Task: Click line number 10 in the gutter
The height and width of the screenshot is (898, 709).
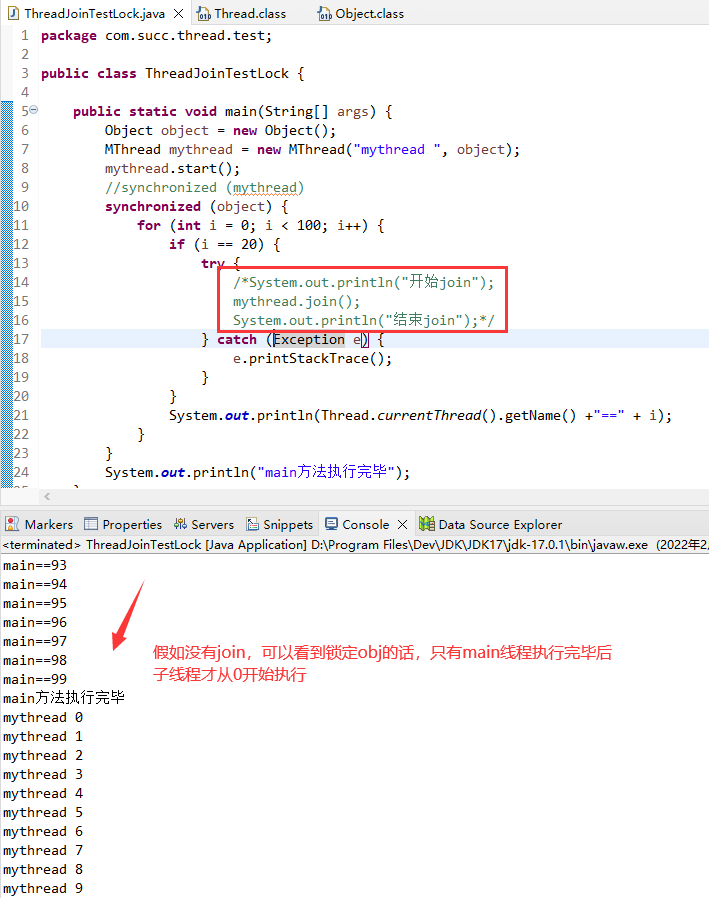Action: 21,206
